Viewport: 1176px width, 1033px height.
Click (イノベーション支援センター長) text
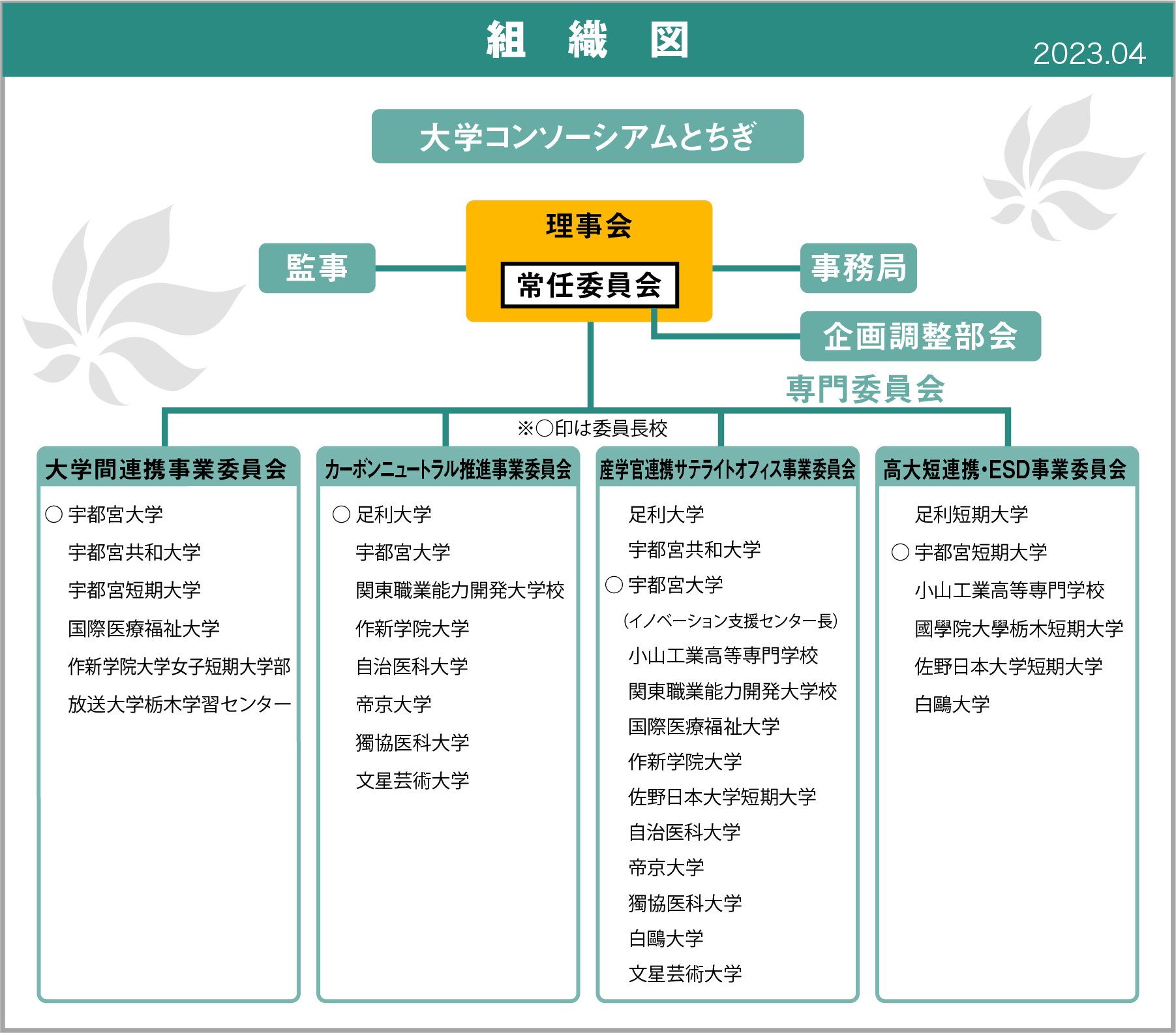(731, 621)
